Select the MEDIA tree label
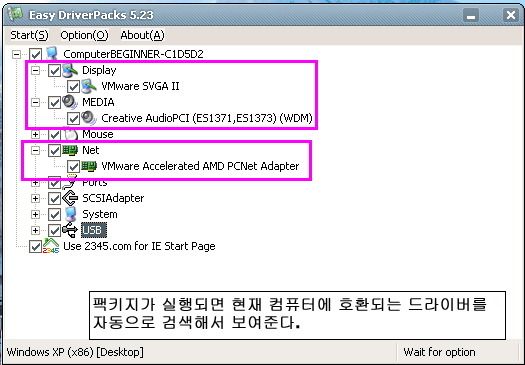The height and width of the screenshot is (365, 525). [98, 102]
